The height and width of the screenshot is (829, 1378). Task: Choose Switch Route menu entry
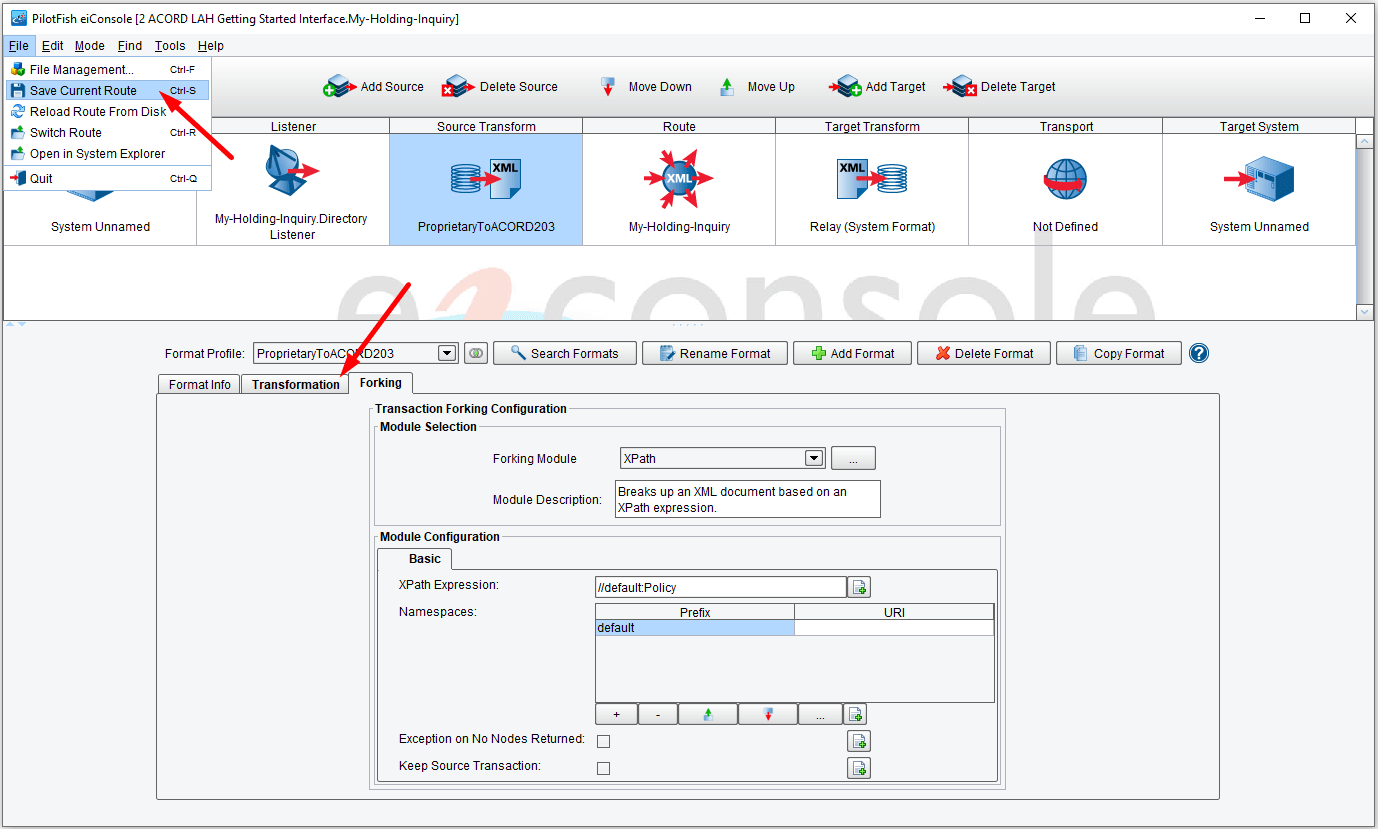point(107,132)
